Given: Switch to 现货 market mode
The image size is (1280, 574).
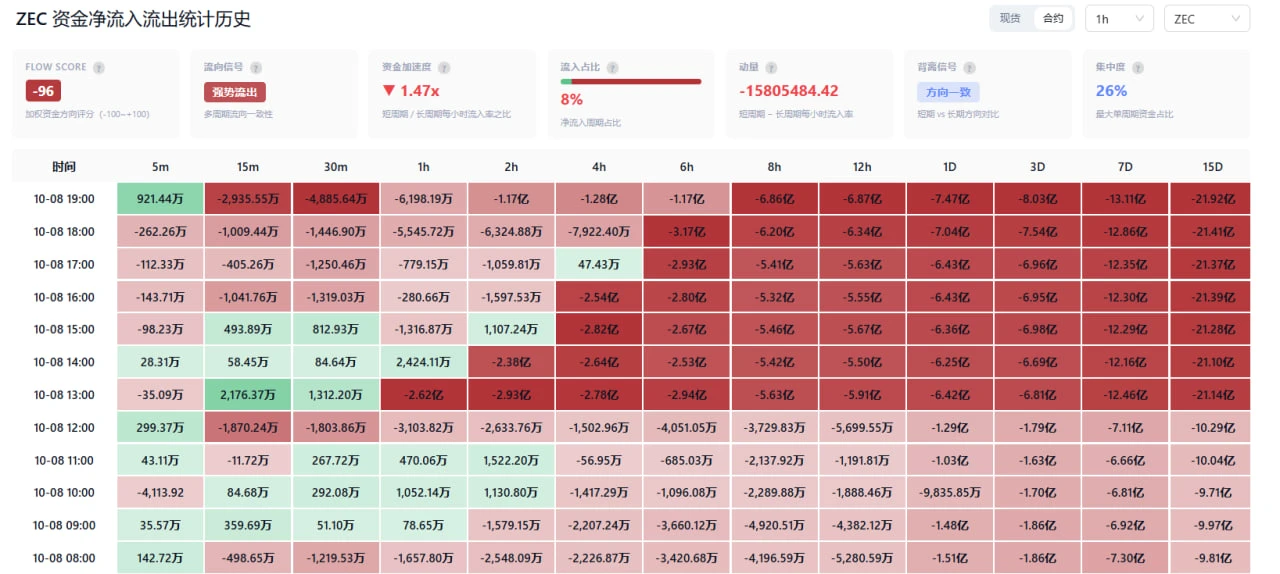Looking at the screenshot, I should 1010,19.
